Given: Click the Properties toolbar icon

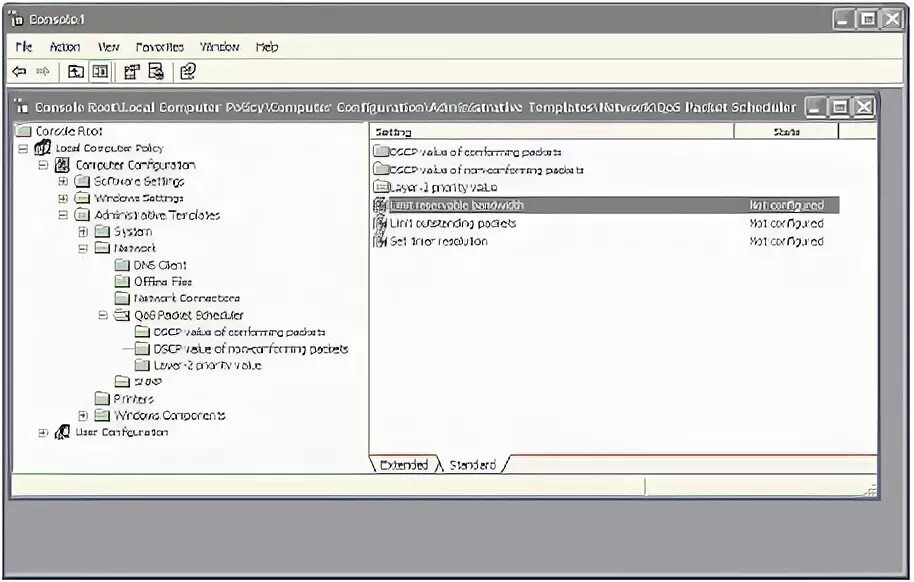Looking at the screenshot, I should point(132,71).
